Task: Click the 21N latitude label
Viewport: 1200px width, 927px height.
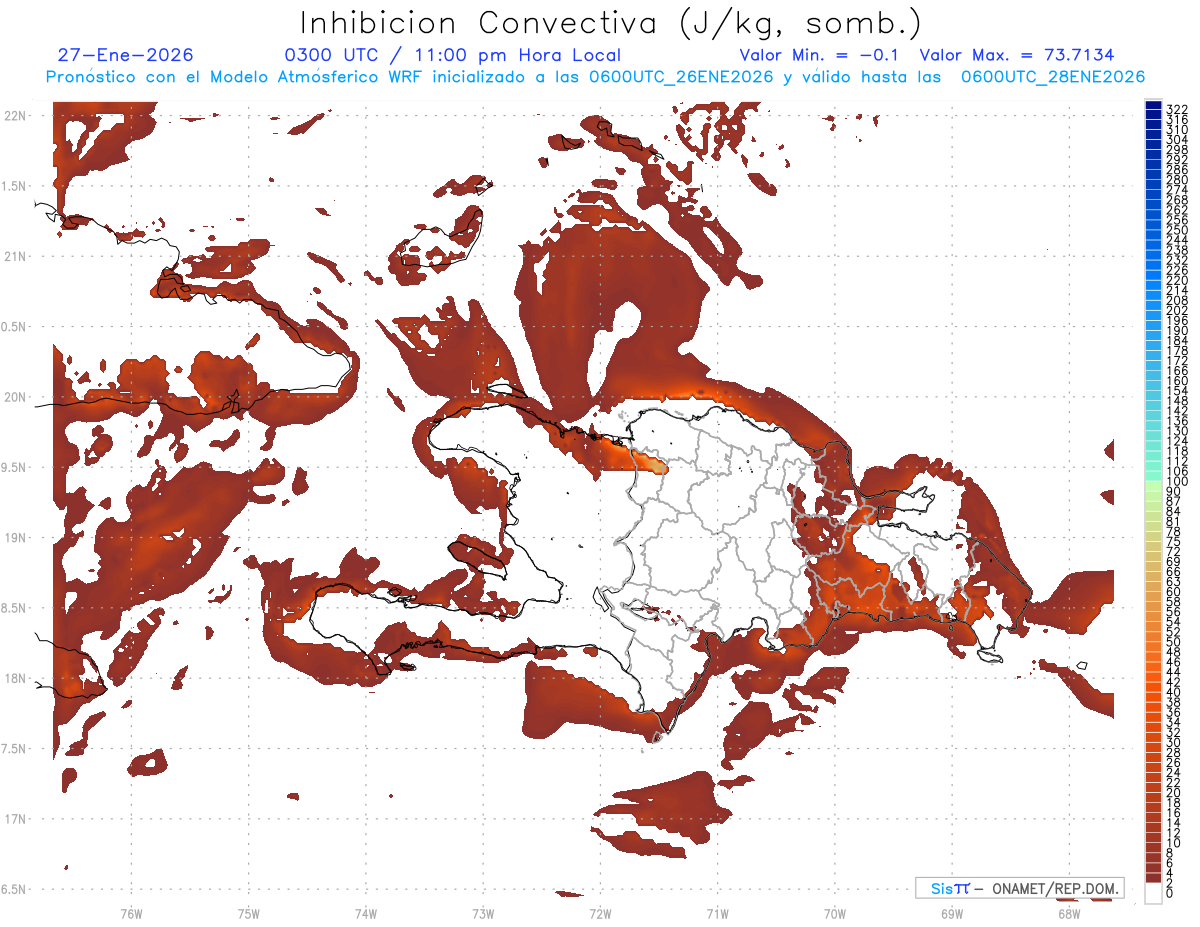Action: pyautogui.click(x=15, y=256)
